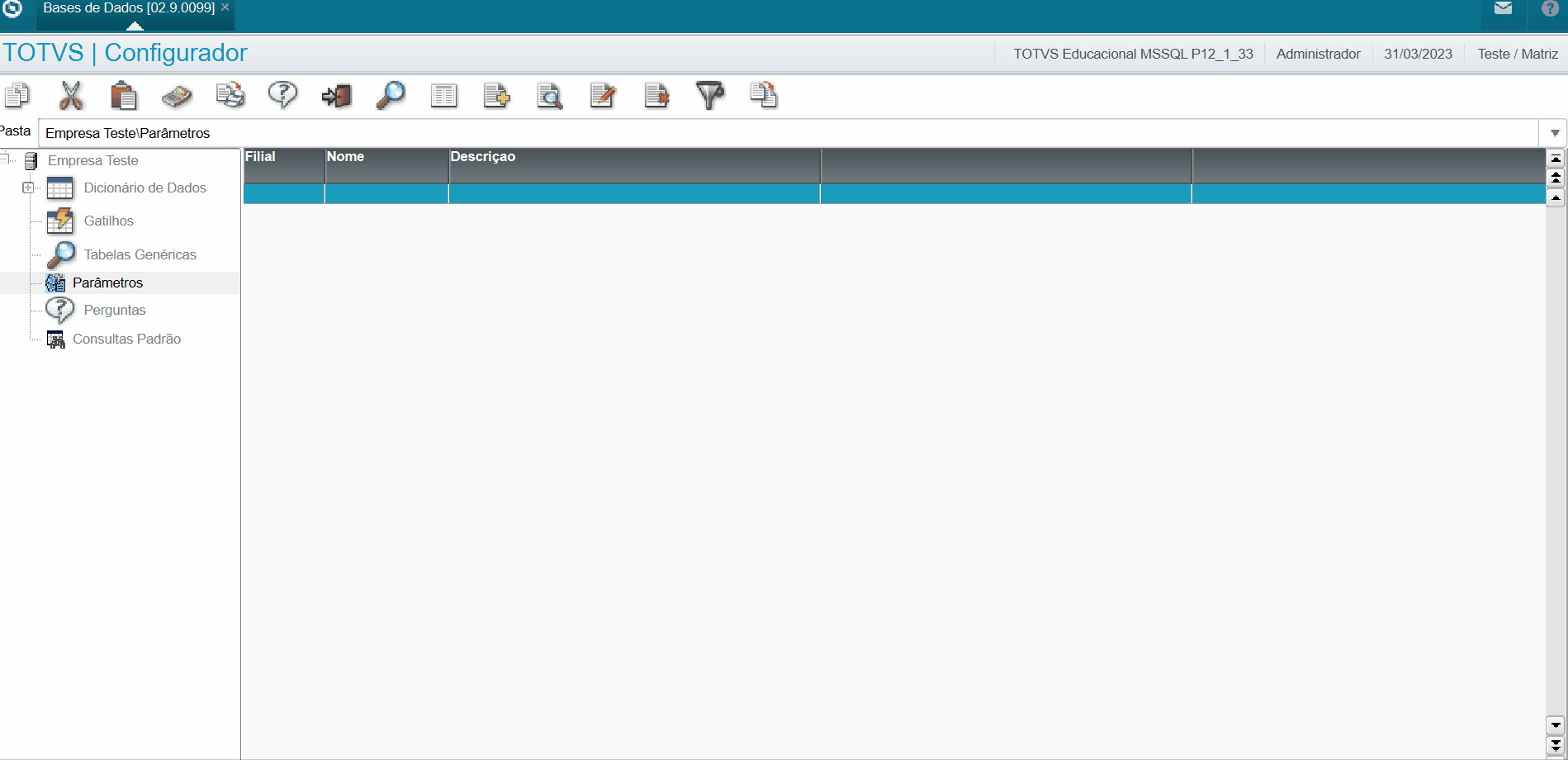The image size is (1568, 760).
Task: Open the calculator tool icon
Action: point(177,96)
